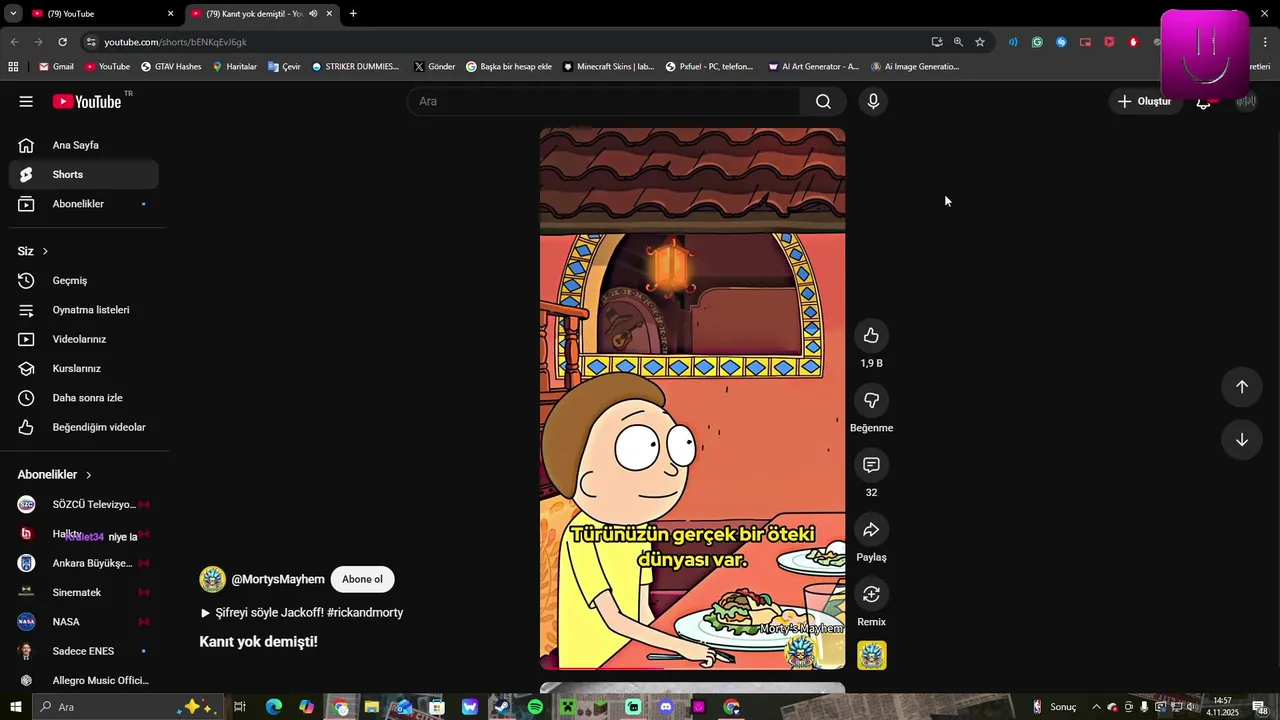The height and width of the screenshot is (720, 1280).
Task: Open Discord from the taskbar
Action: tap(666, 707)
